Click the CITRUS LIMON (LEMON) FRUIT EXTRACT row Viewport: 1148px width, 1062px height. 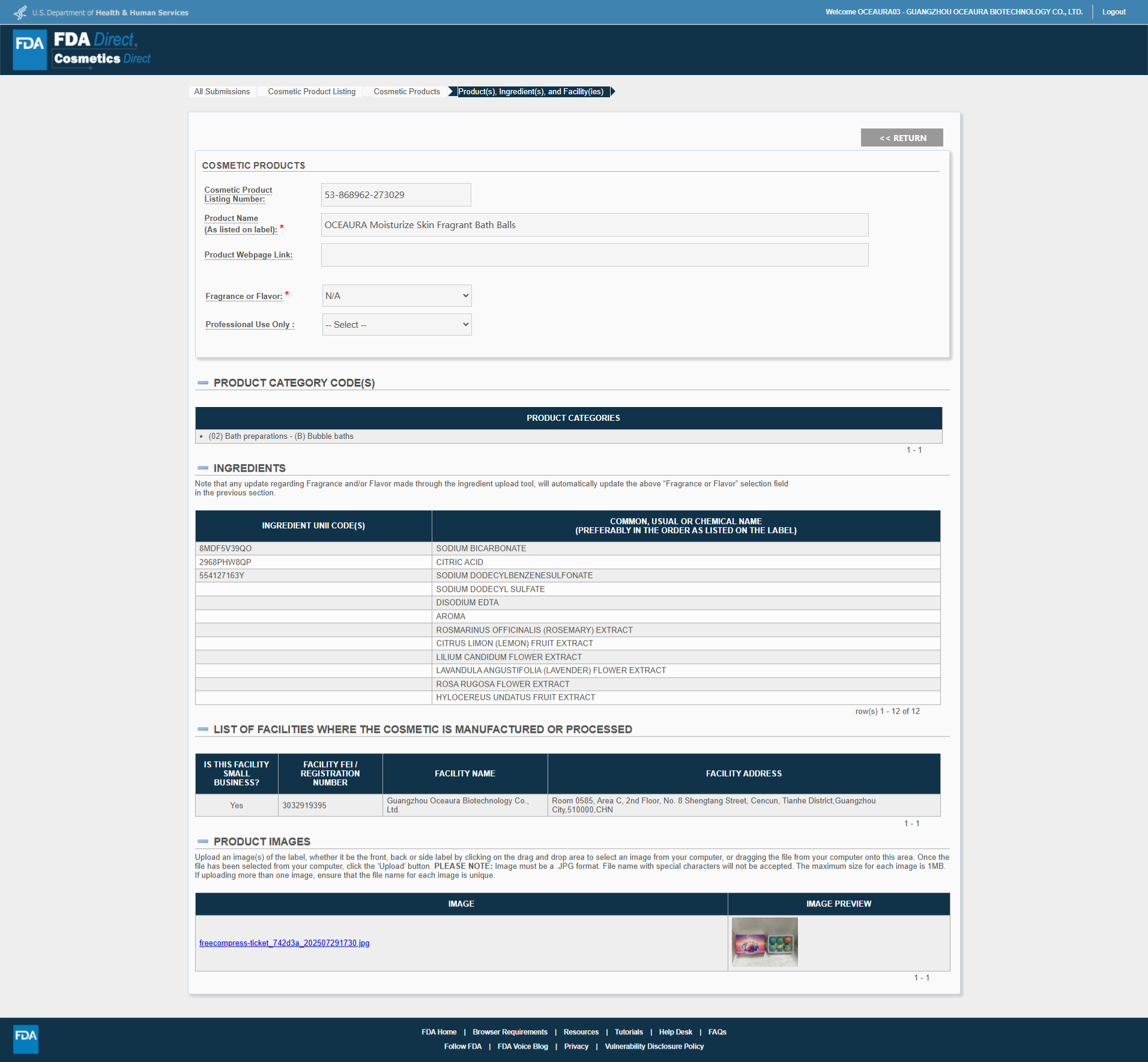567,644
